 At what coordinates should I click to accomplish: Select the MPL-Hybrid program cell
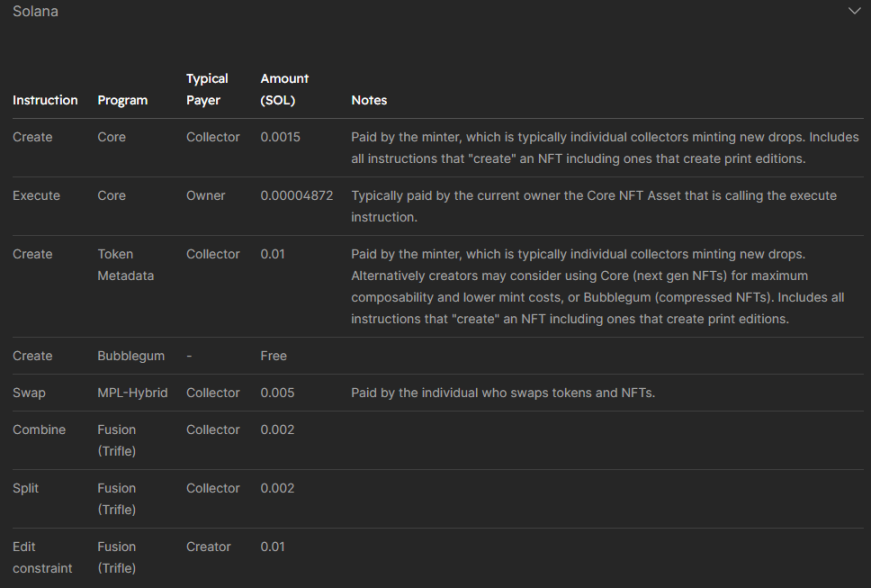pos(132,393)
